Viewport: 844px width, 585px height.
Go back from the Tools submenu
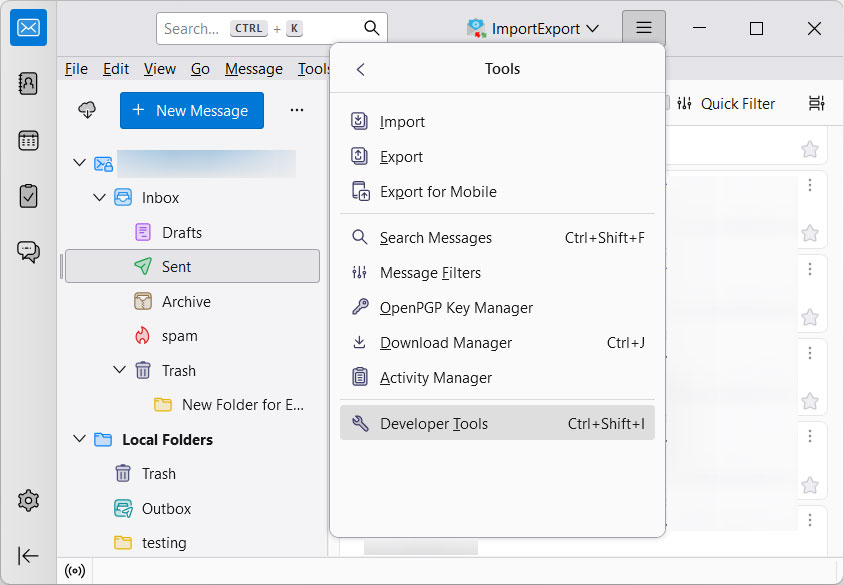[361, 69]
